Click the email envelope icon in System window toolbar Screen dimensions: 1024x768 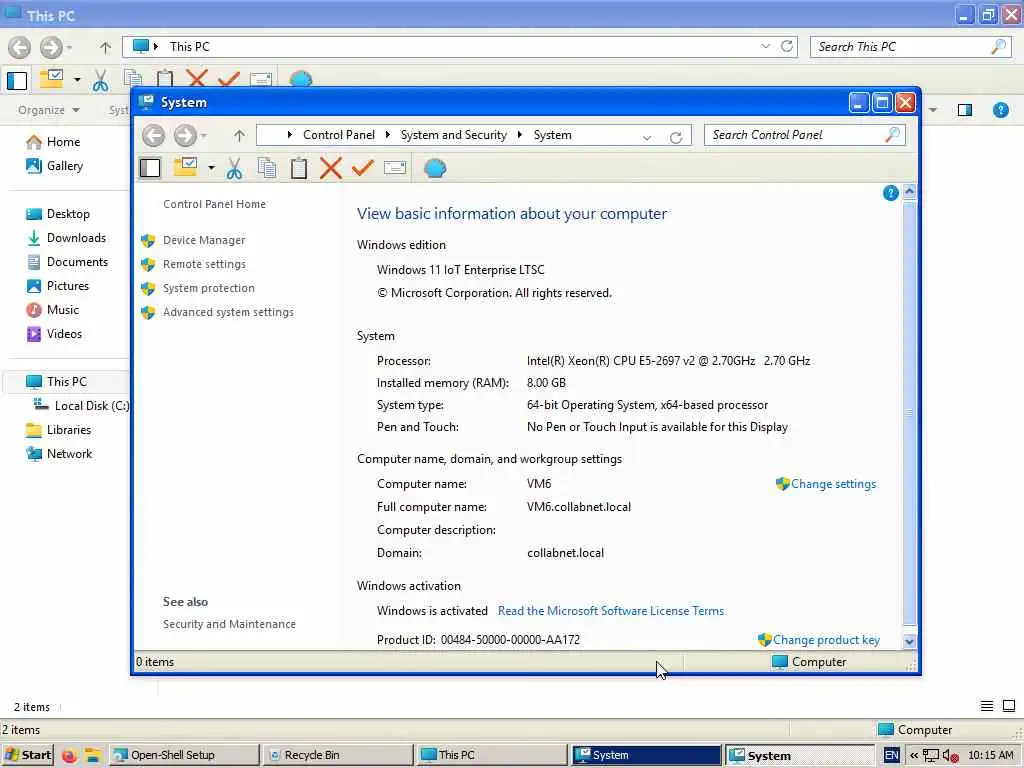click(395, 168)
